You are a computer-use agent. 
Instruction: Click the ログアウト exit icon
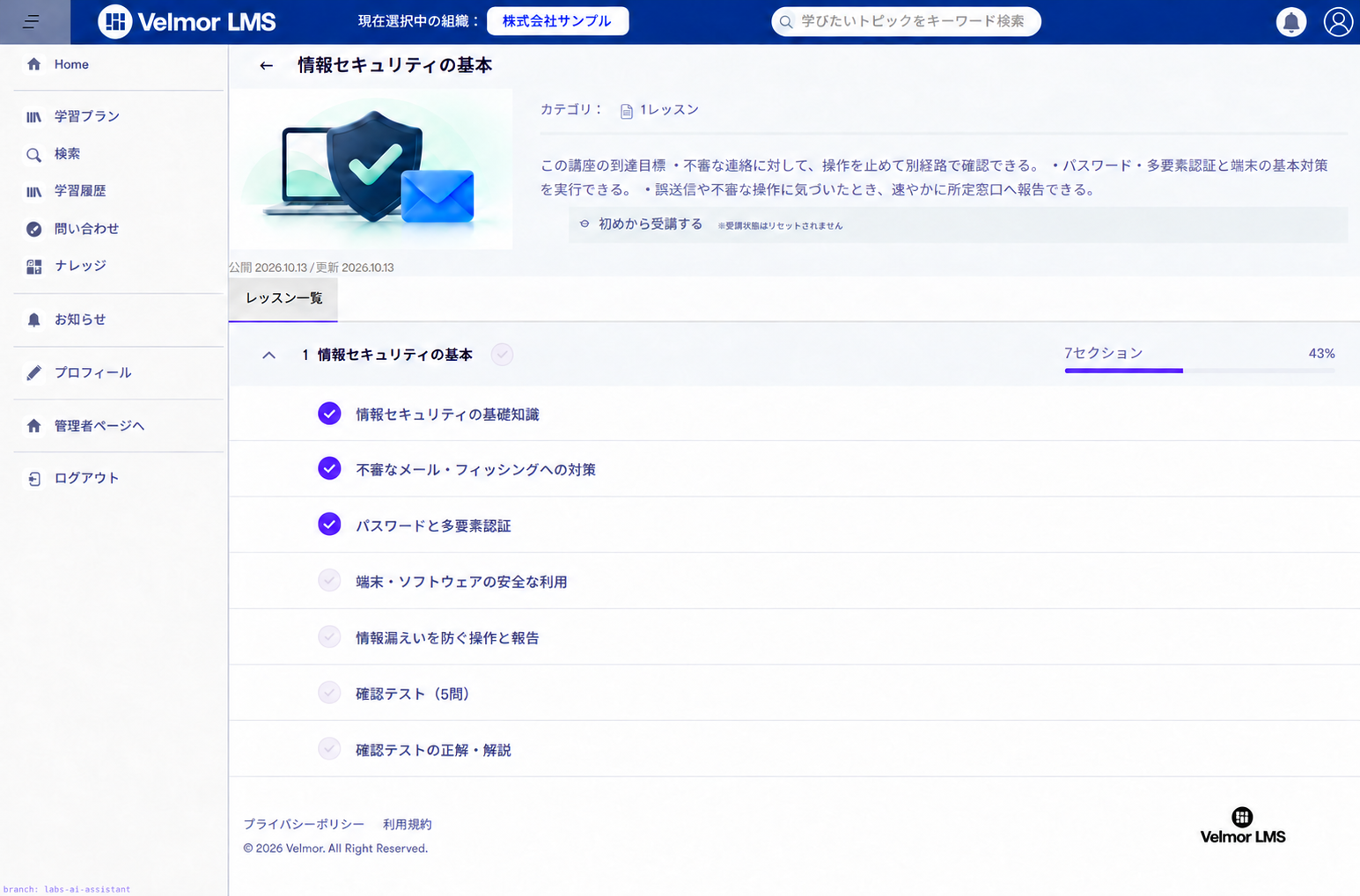pyautogui.click(x=33, y=479)
